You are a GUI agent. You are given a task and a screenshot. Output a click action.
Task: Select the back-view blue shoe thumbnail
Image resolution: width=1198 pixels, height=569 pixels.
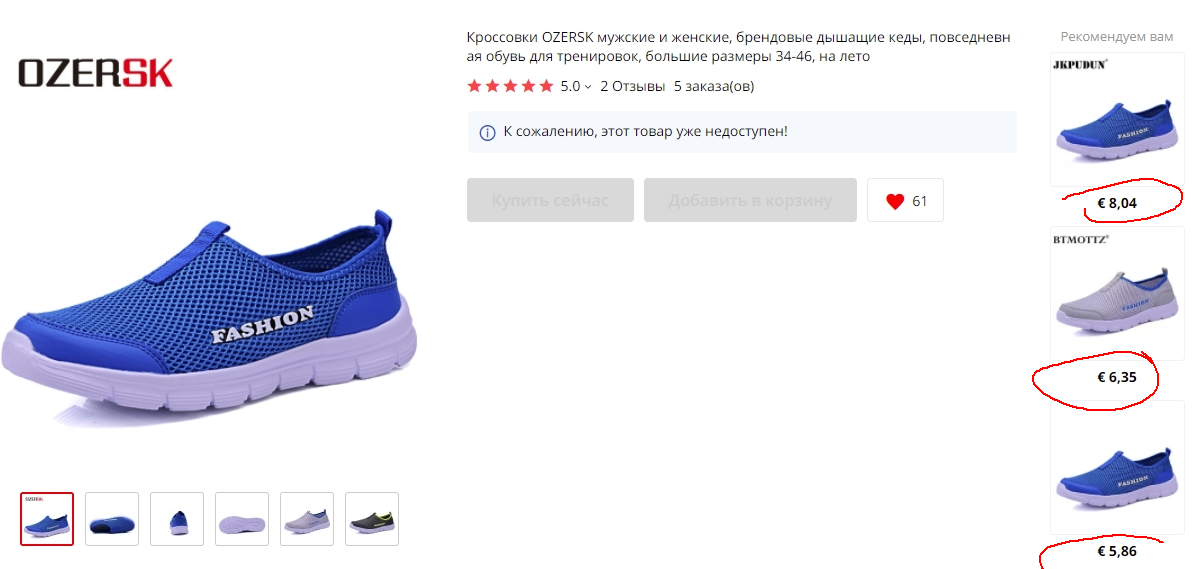coord(176,519)
